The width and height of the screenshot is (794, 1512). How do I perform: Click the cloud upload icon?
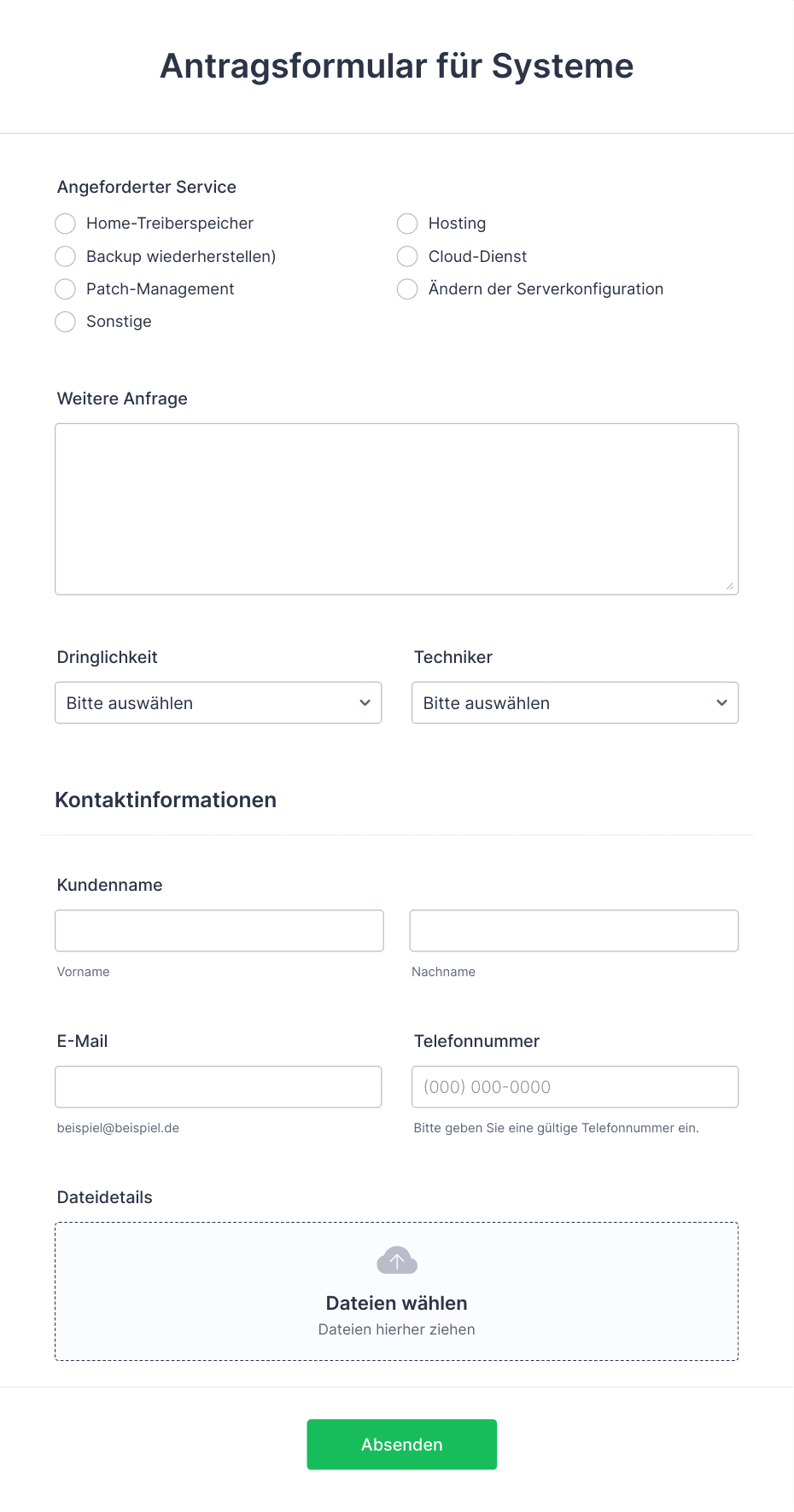point(397,1260)
